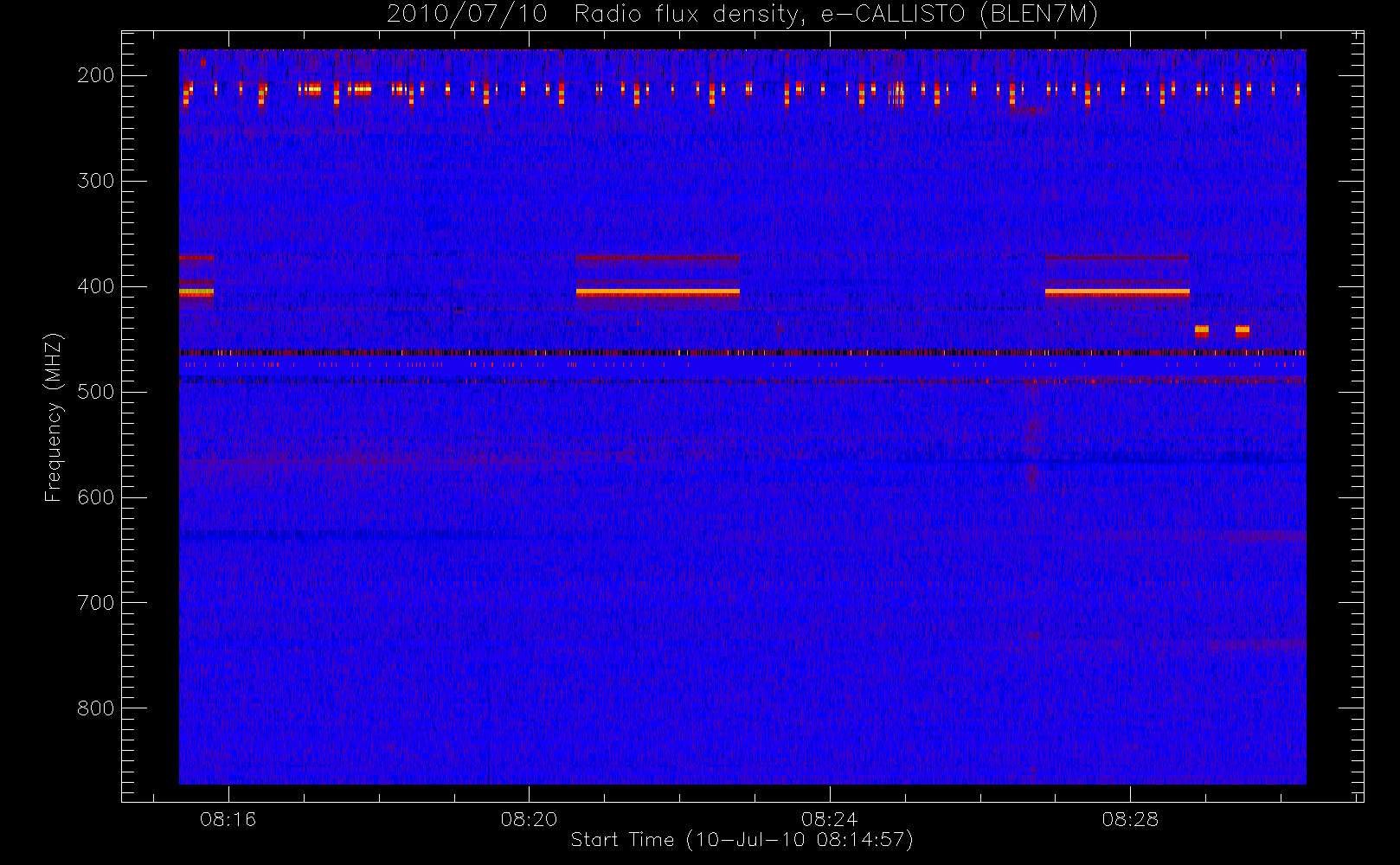Screen dimensions: 1400x865
Task: Click the 700 frequency tick label
Action: 96,603
